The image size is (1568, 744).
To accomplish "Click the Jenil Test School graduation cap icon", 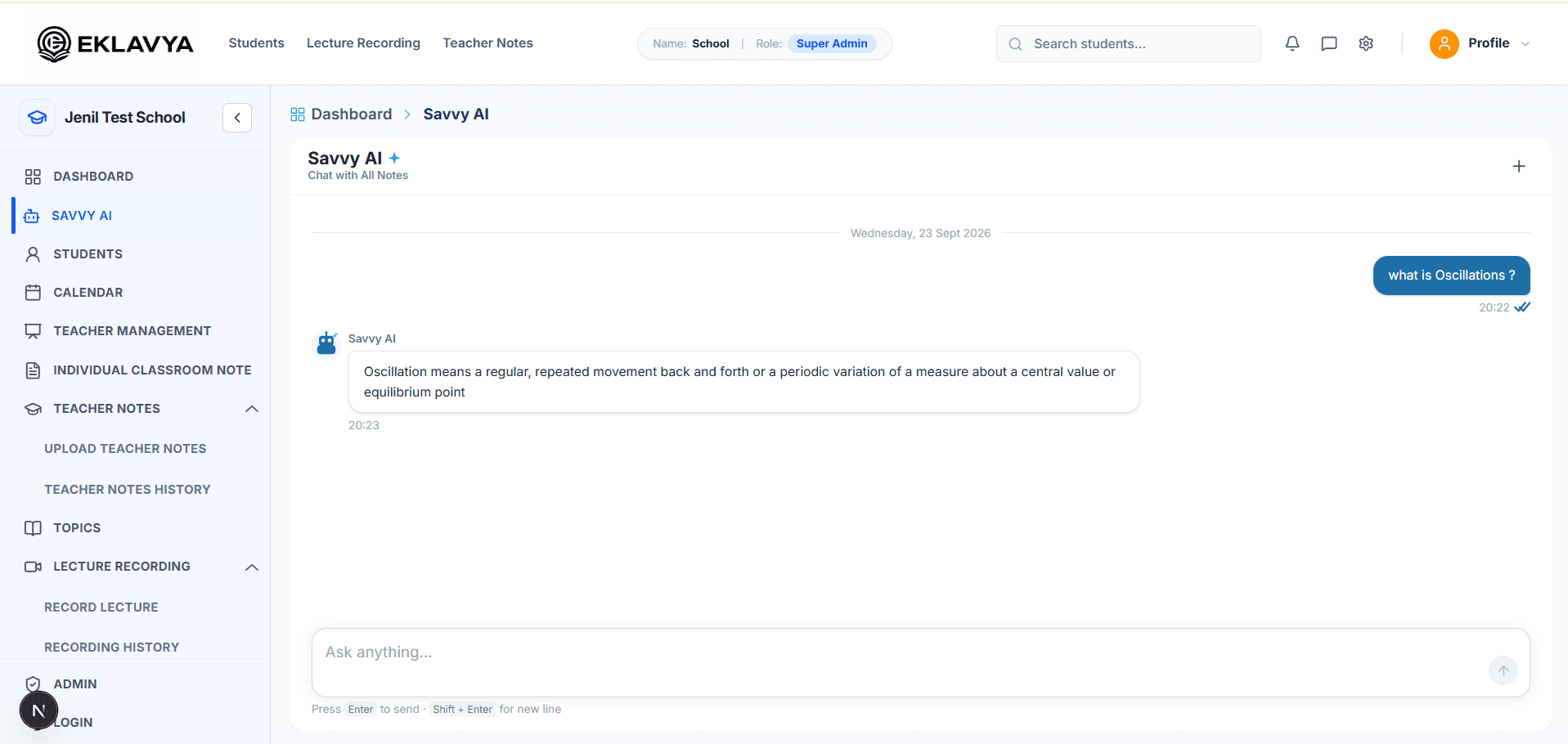I will (38, 118).
